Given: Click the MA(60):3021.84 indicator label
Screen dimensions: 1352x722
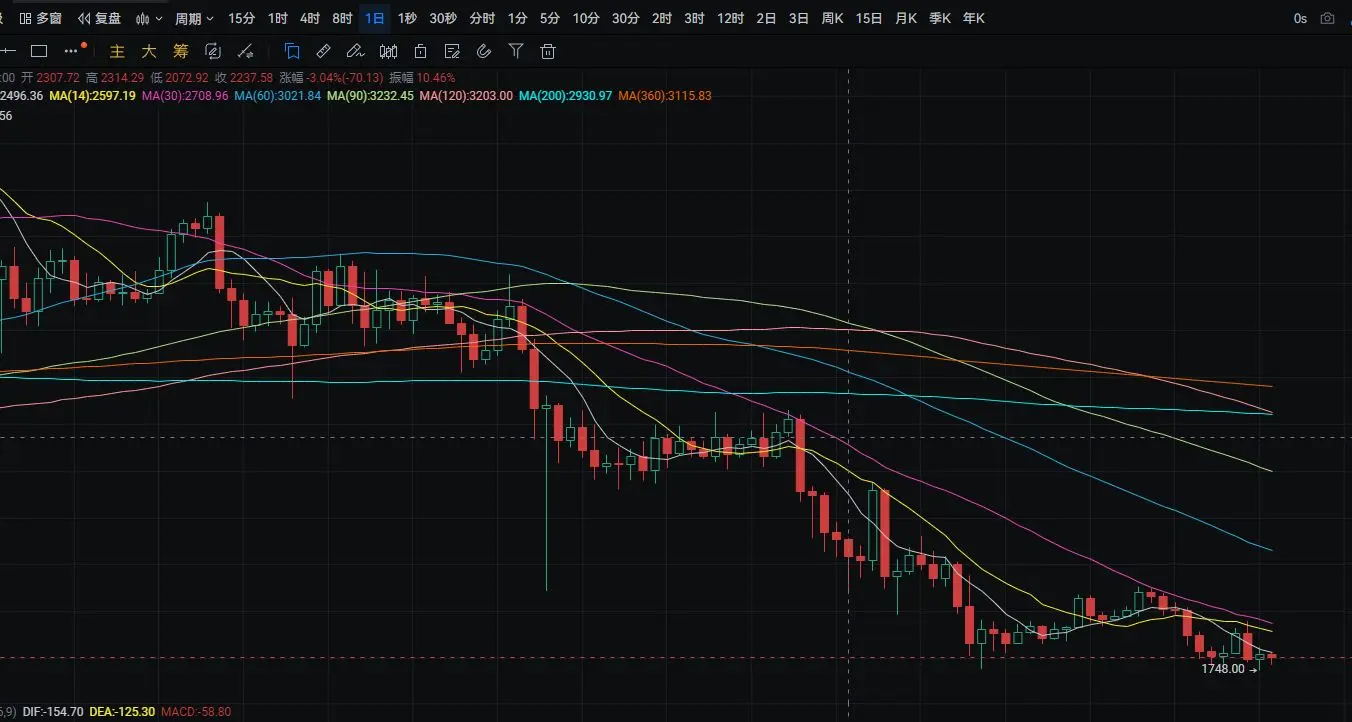Looking at the screenshot, I should coord(279,96).
